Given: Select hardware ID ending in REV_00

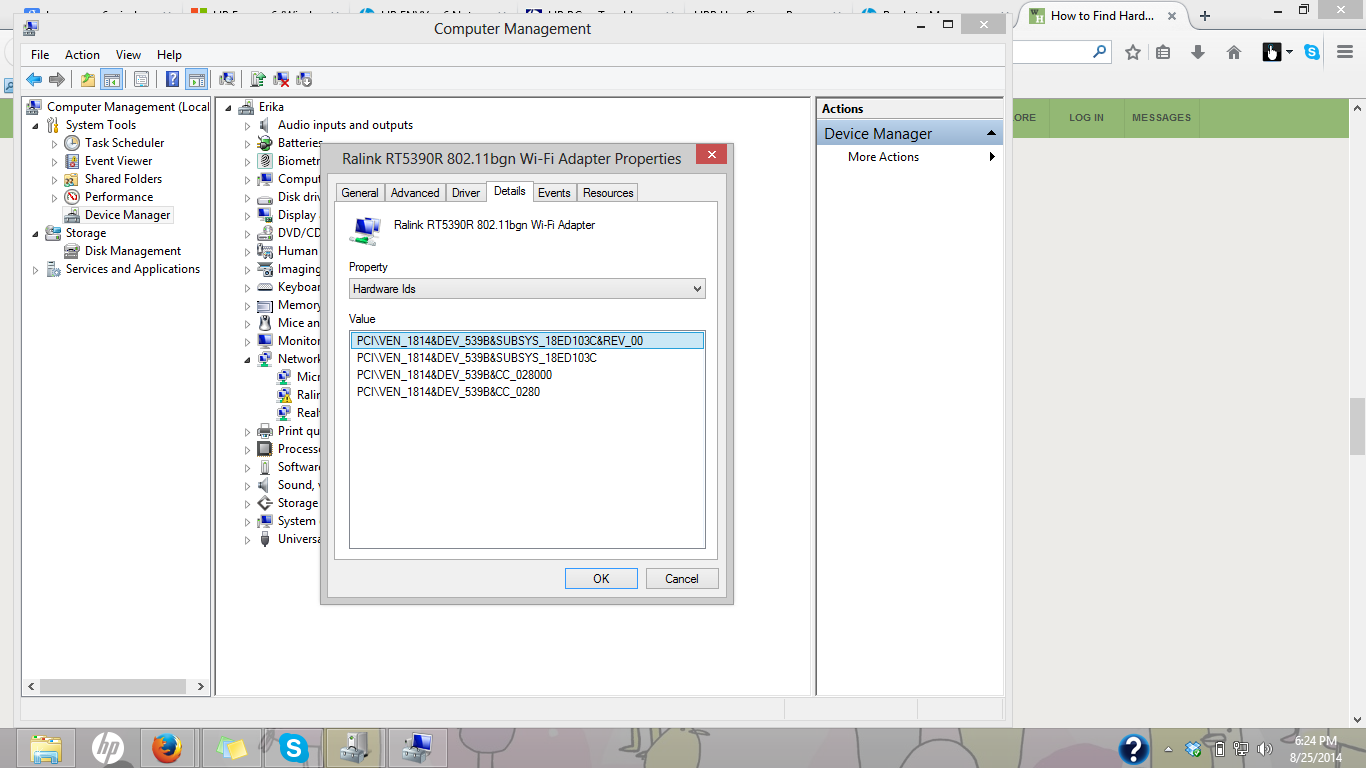Looking at the screenshot, I should pos(527,341).
